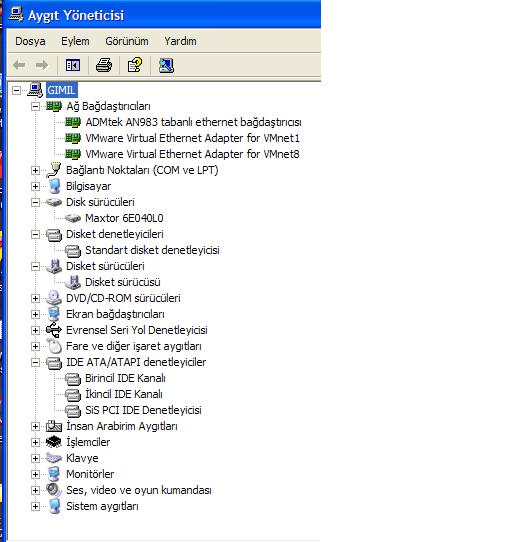Expand the Sistem aygıtları node
Viewport: 512px width, 542px height.
point(35,506)
